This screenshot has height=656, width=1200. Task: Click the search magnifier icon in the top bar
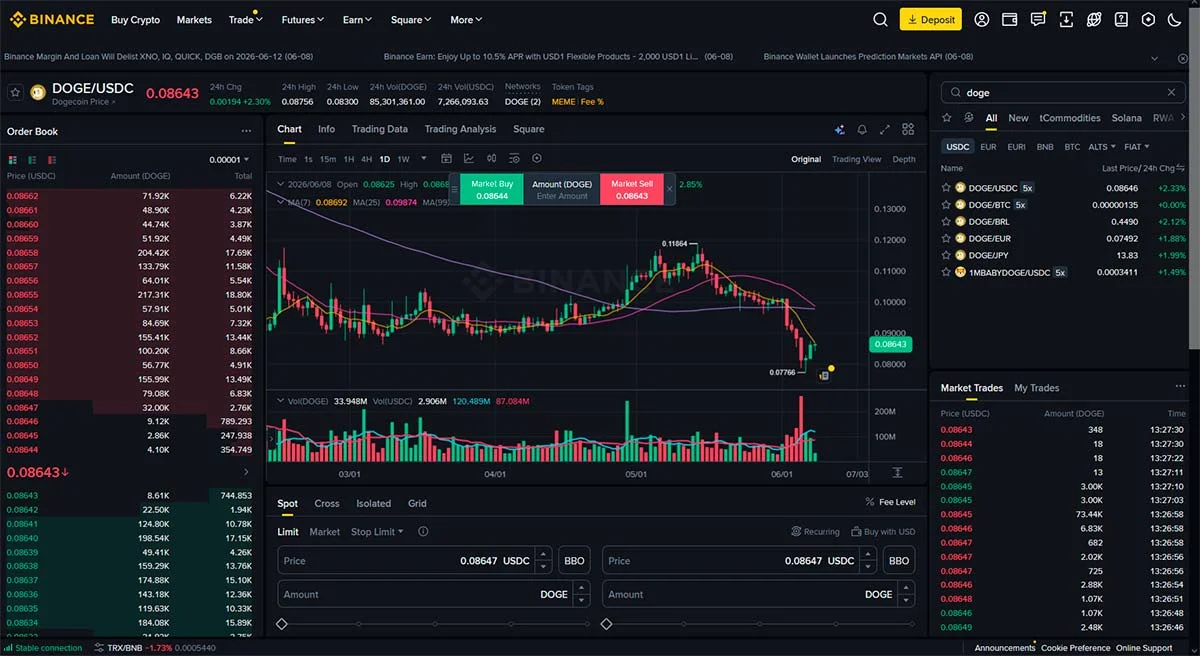(x=880, y=19)
